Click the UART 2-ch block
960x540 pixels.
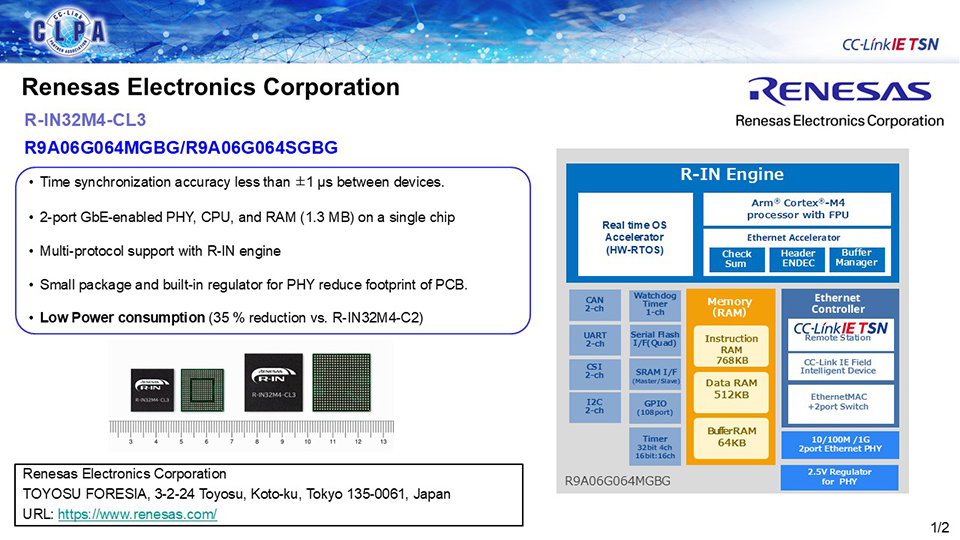pyautogui.click(x=594, y=339)
